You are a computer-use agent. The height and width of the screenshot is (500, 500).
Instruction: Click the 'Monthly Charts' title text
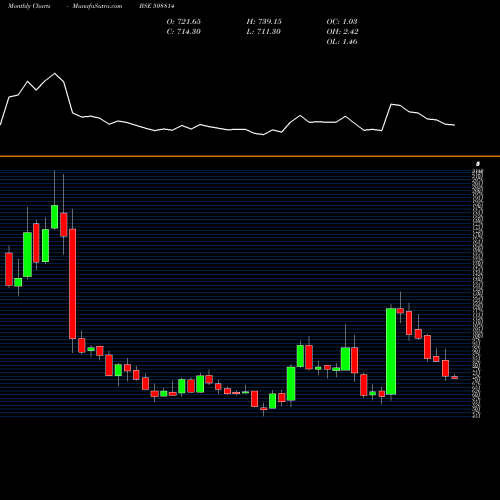[29, 6]
